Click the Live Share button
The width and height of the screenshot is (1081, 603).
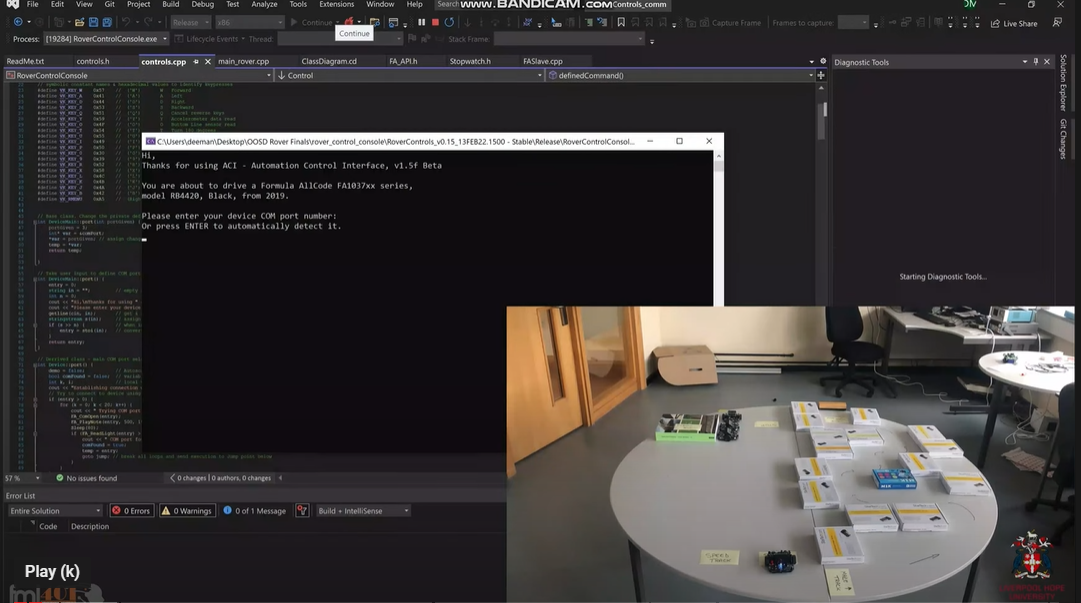tap(1014, 23)
